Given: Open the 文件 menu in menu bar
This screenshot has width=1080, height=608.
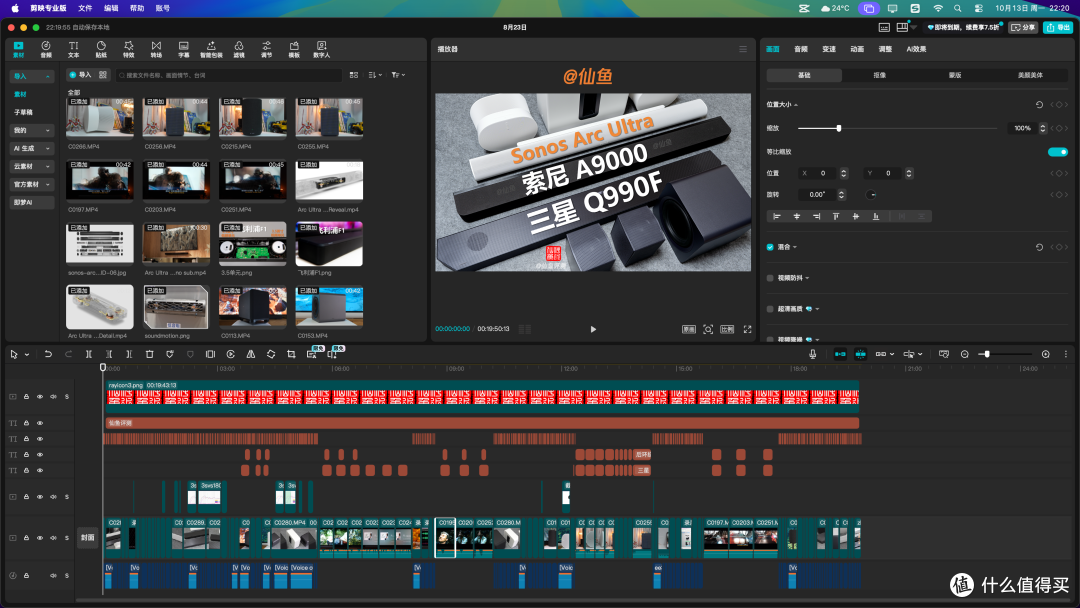Looking at the screenshot, I should tap(85, 8).
